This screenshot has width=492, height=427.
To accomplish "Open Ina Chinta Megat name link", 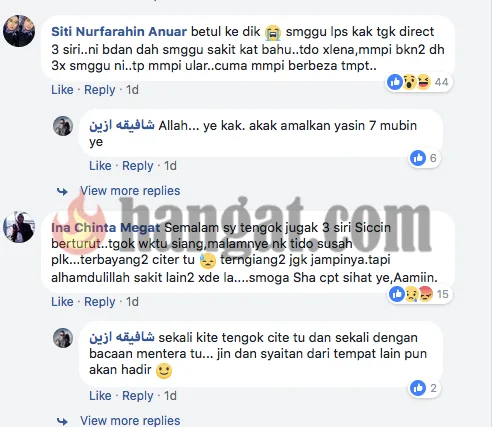I will tap(106, 228).
